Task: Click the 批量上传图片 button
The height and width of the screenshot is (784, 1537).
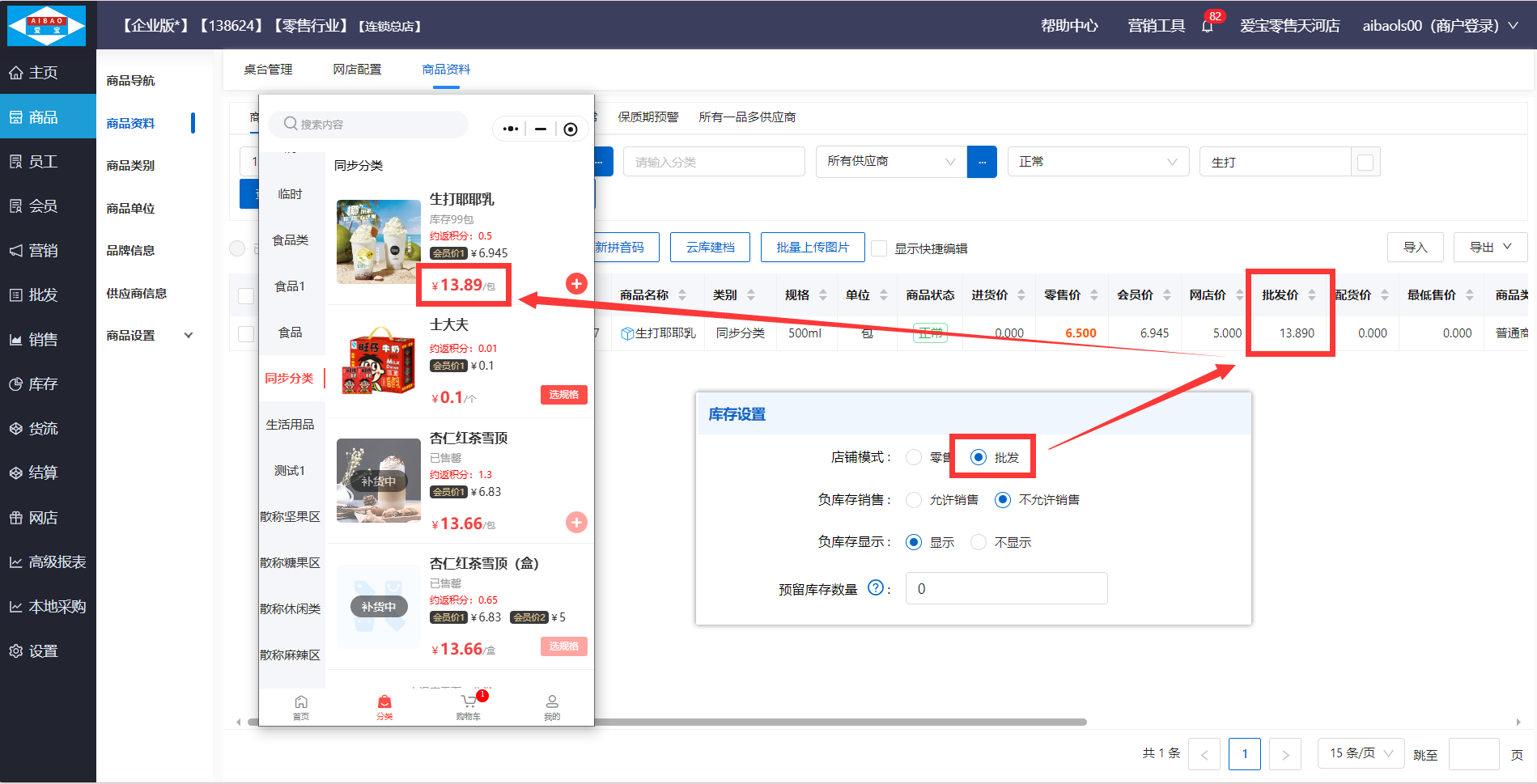Action: (813, 248)
